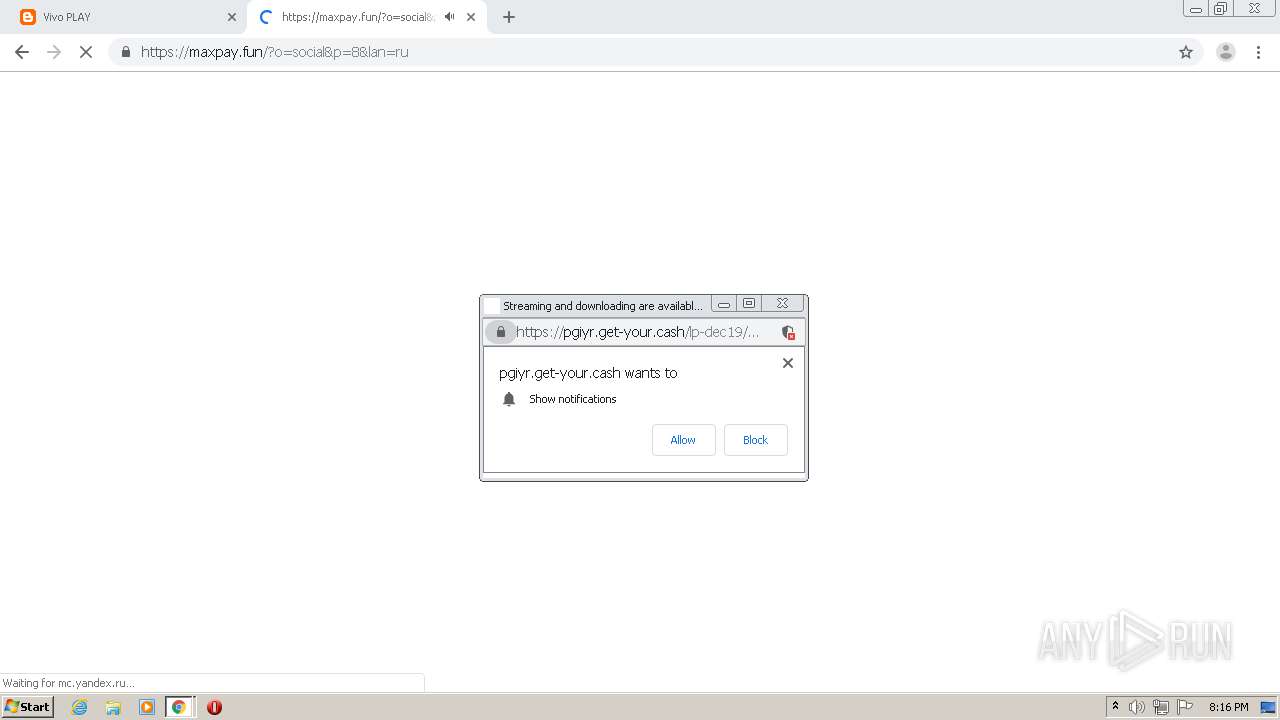Screen dimensions: 1280x720
Task: Bookmark this page with the star
Action: point(1186,52)
